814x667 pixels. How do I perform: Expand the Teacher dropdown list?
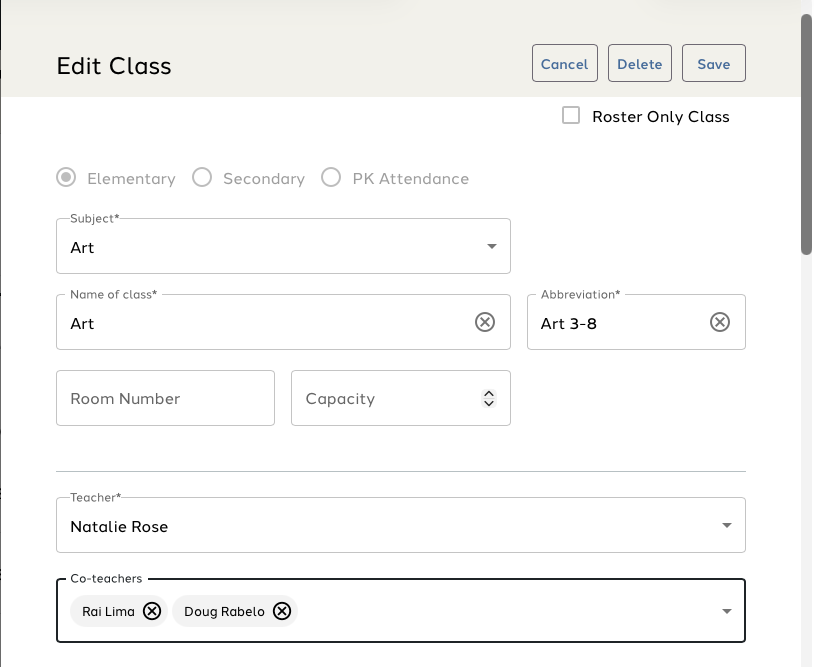coord(727,525)
